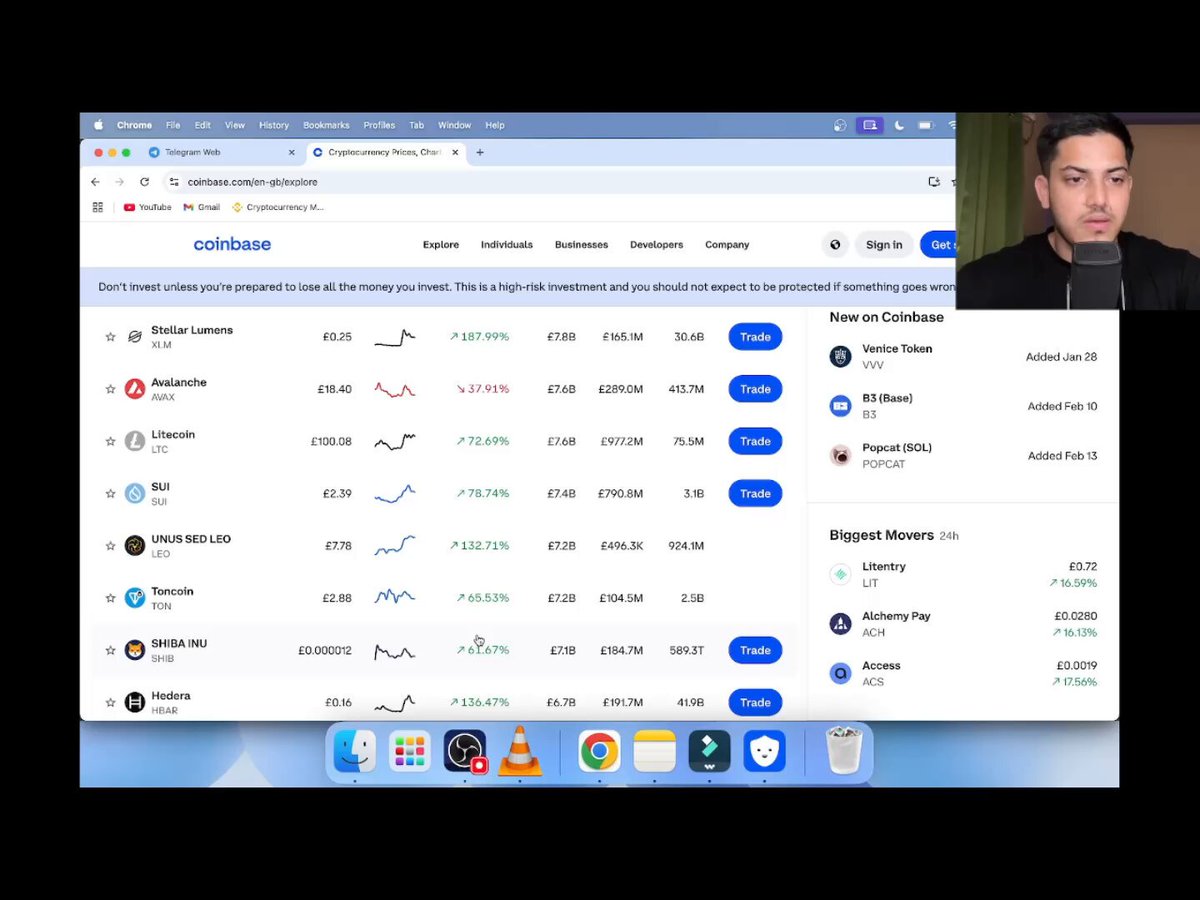Open the Explore nav menu
This screenshot has width=1200, height=900.
point(441,245)
